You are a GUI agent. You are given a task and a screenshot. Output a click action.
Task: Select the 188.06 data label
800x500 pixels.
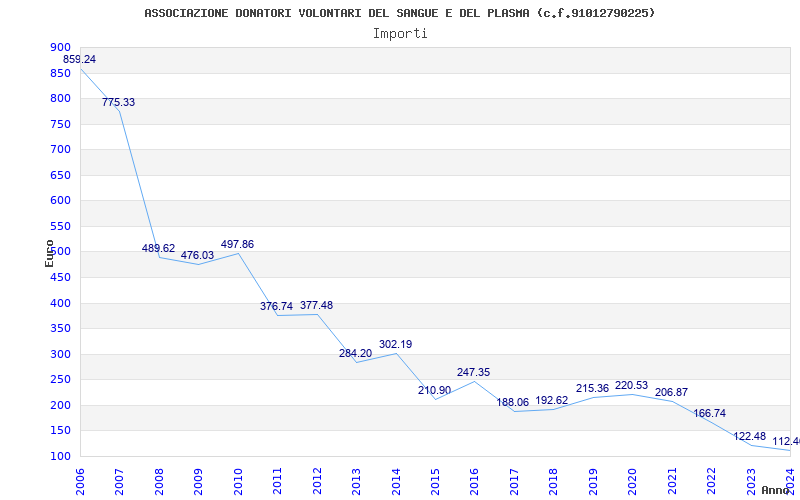pyautogui.click(x=513, y=403)
